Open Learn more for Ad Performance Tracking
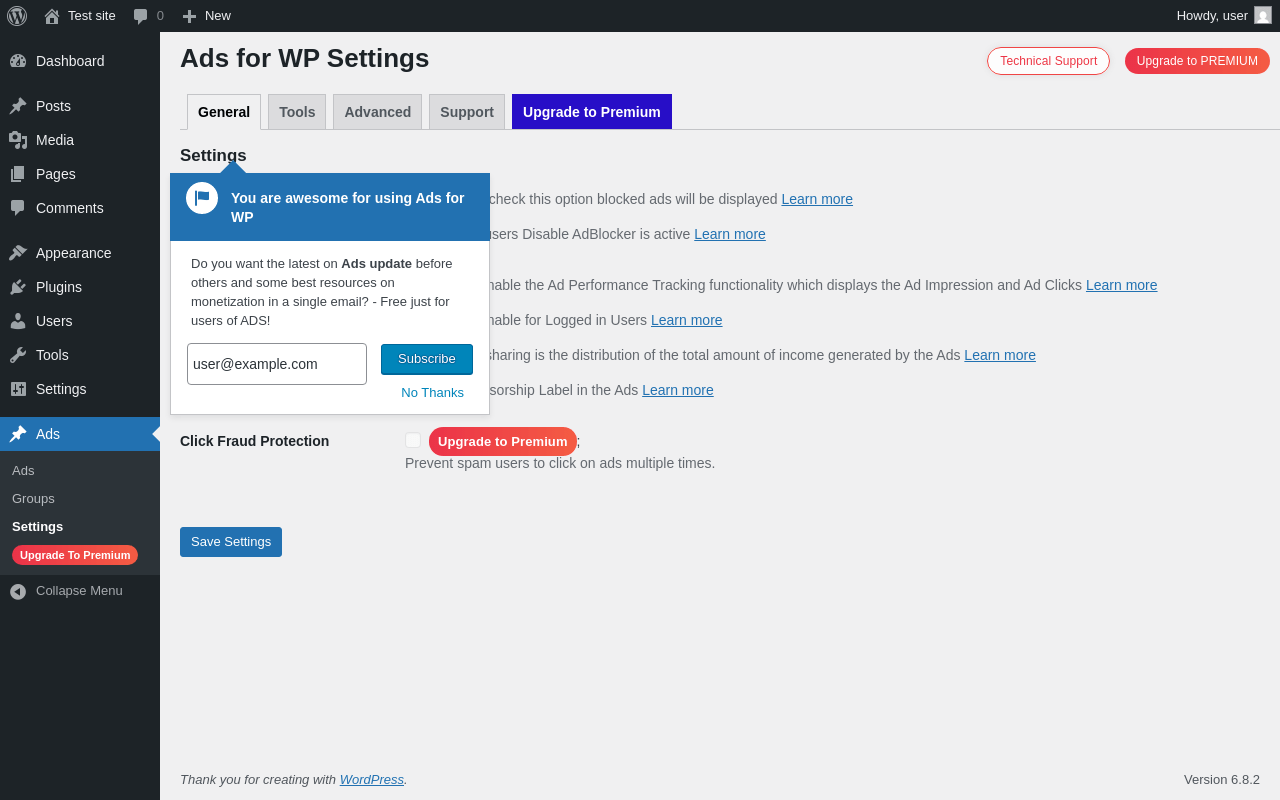 (1122, 285)
